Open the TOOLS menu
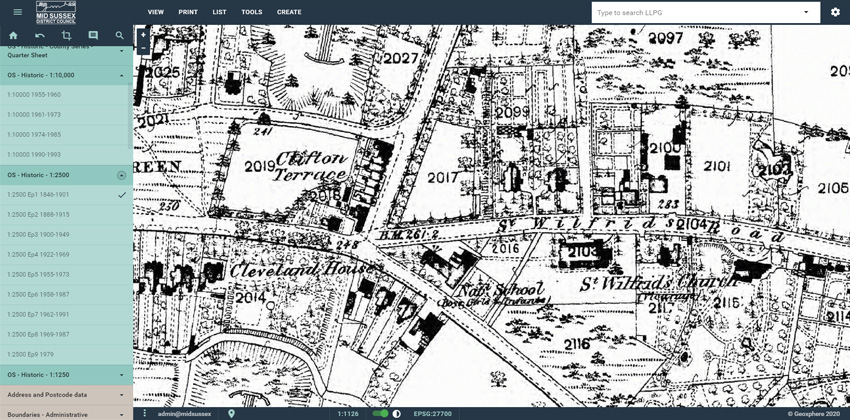Screen dimensions: 850x420 (252, 12)
